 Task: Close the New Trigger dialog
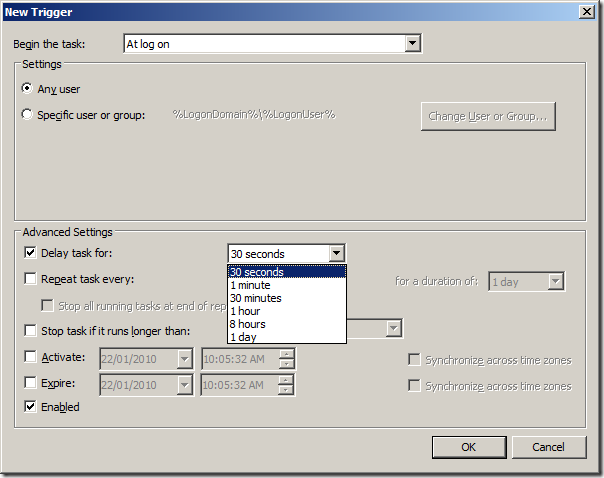[x=588, y=11]
